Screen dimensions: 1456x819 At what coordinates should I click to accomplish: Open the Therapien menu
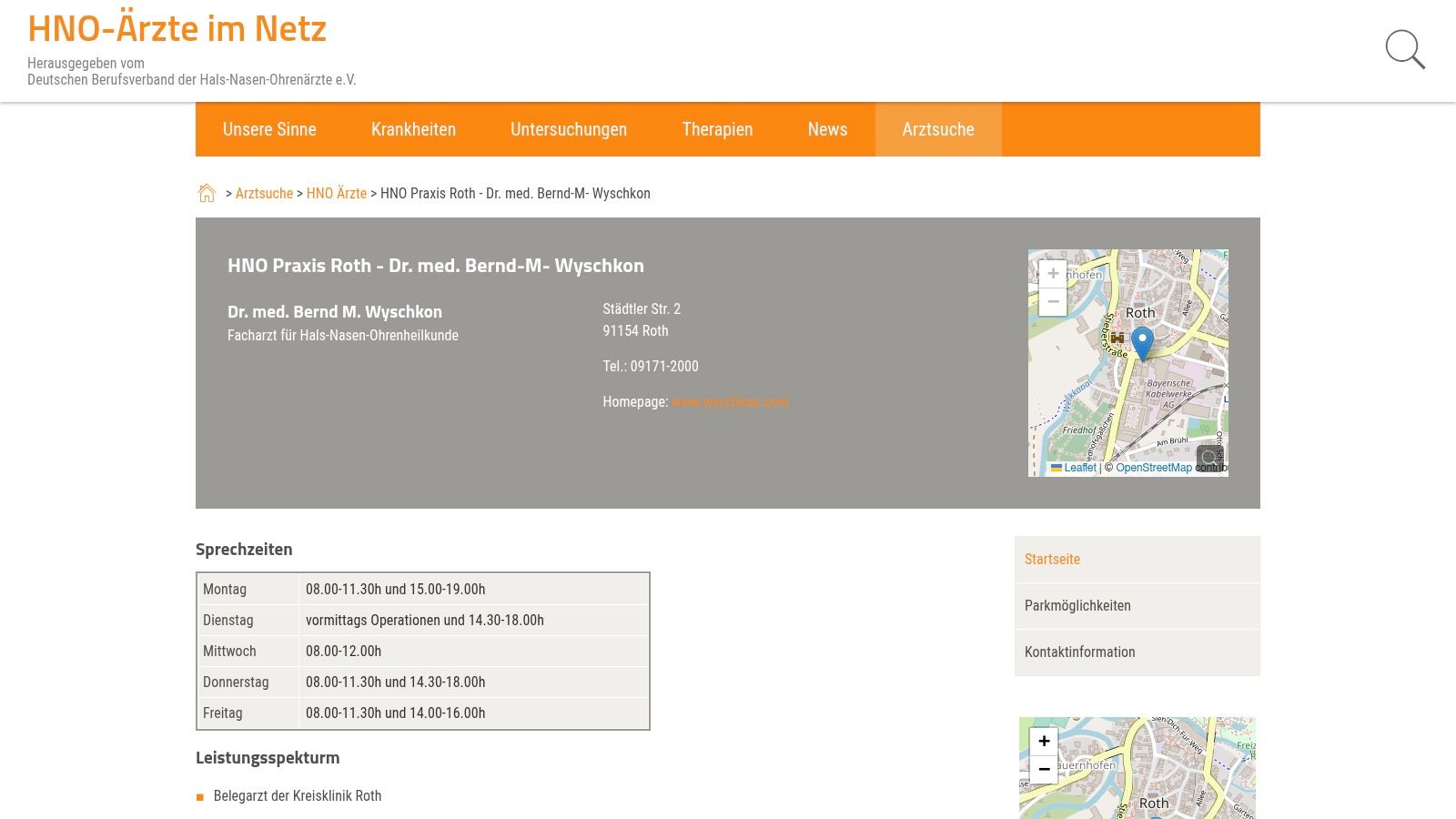[x=717, y=129]
